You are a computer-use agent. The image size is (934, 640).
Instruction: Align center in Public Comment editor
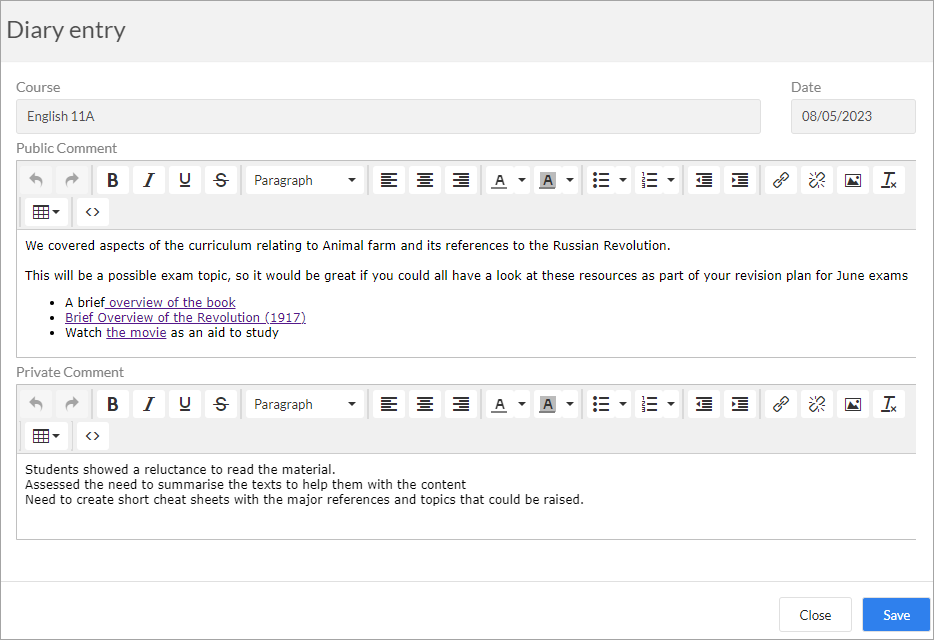pyautogui.click(x=425, y=180)
